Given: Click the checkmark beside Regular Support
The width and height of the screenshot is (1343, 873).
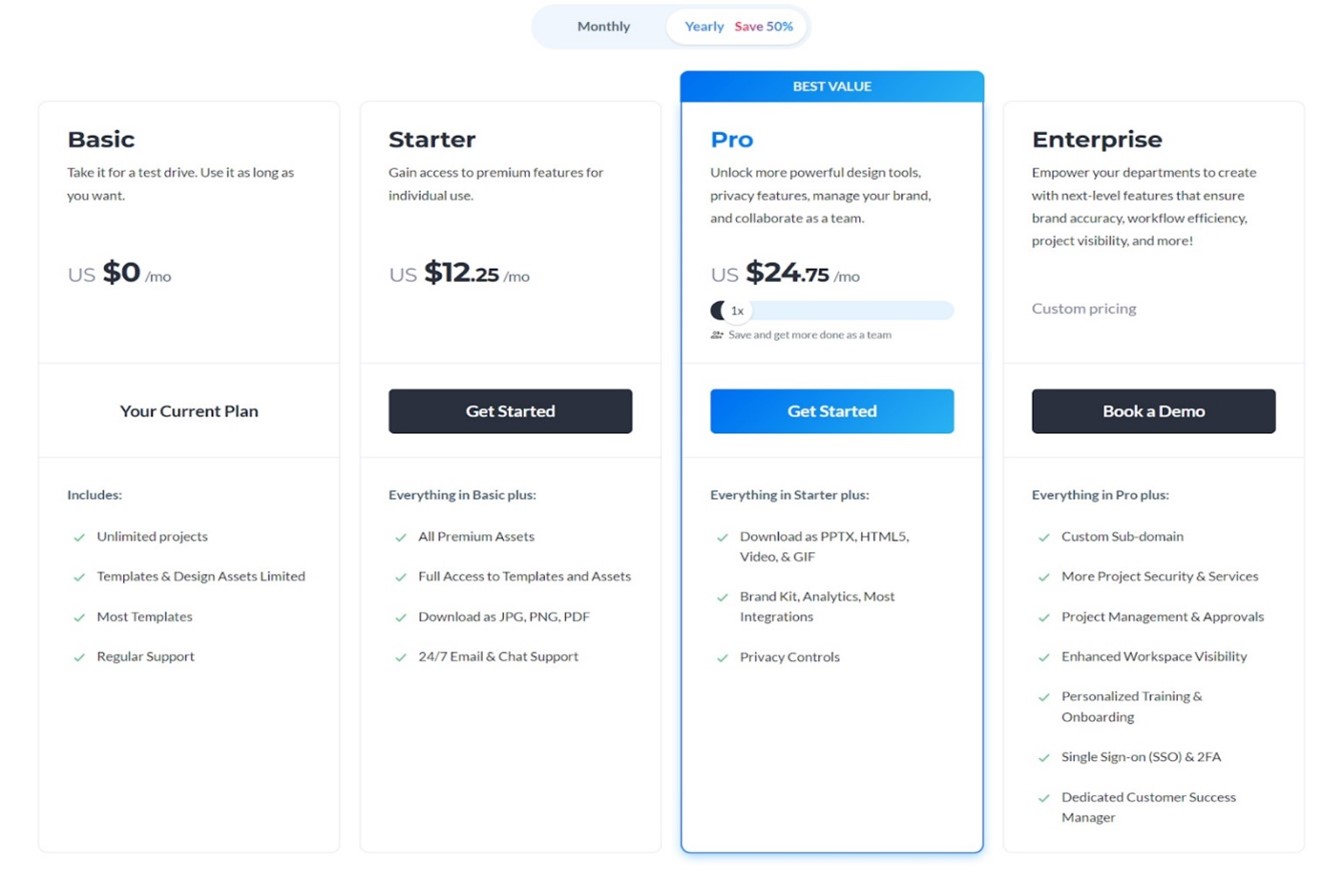Looking at the screenshot, I should pyautogui.click(x=79, y=657).
